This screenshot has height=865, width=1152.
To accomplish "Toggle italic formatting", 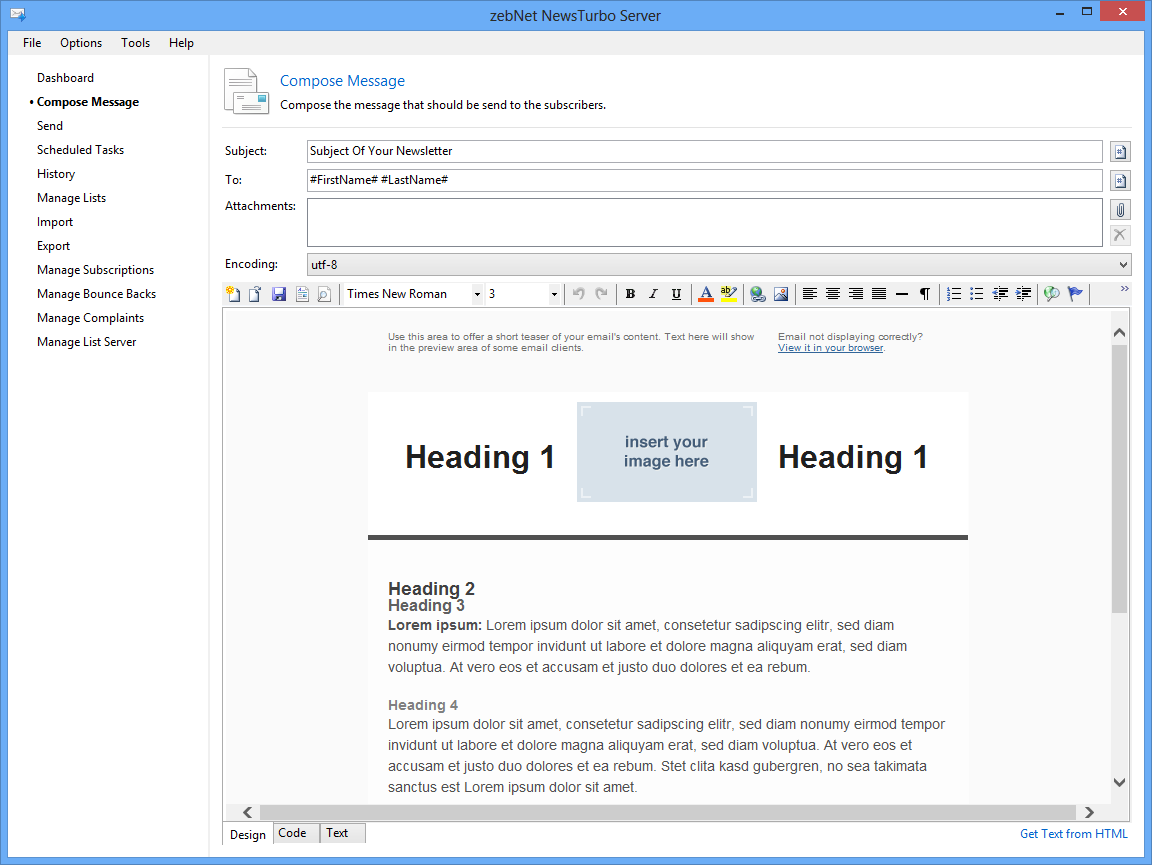I will 653,294.
